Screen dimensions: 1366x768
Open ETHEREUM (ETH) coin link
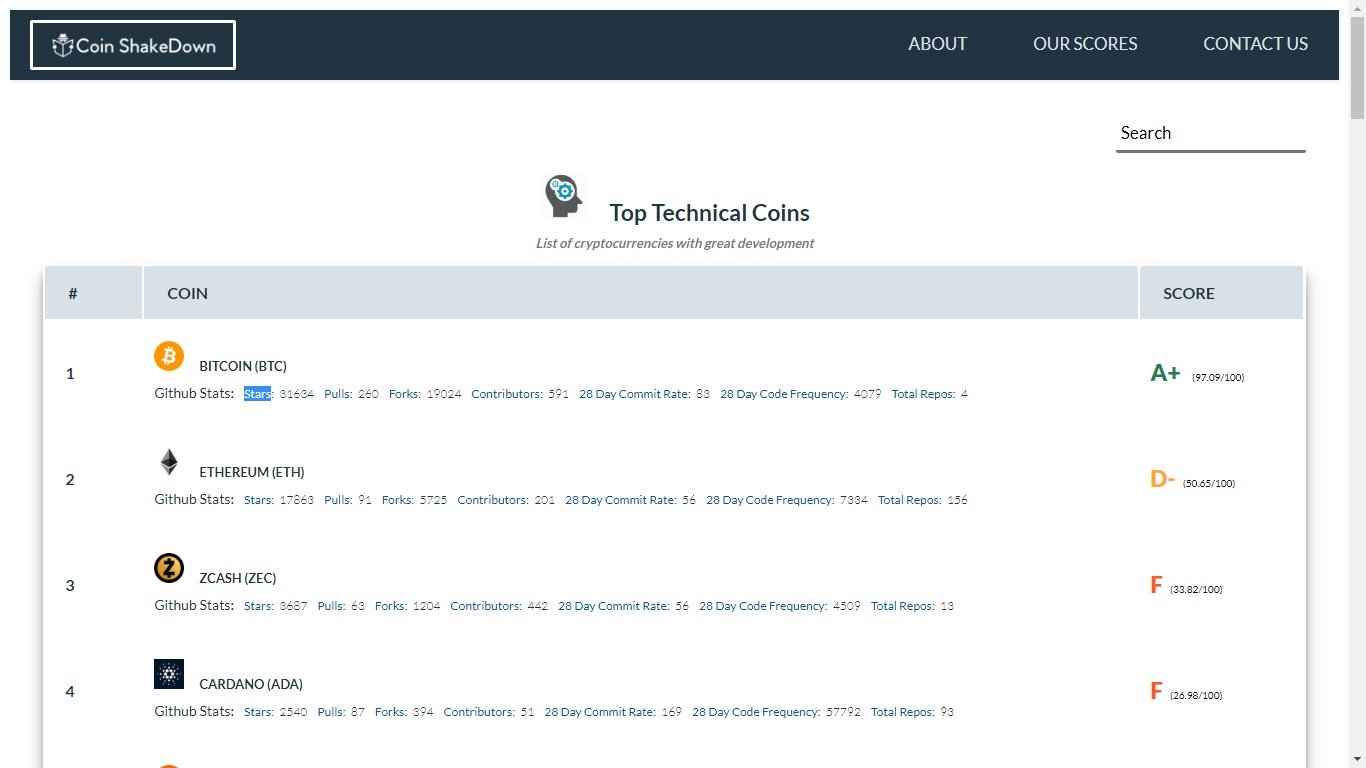[x=252, y=472]
